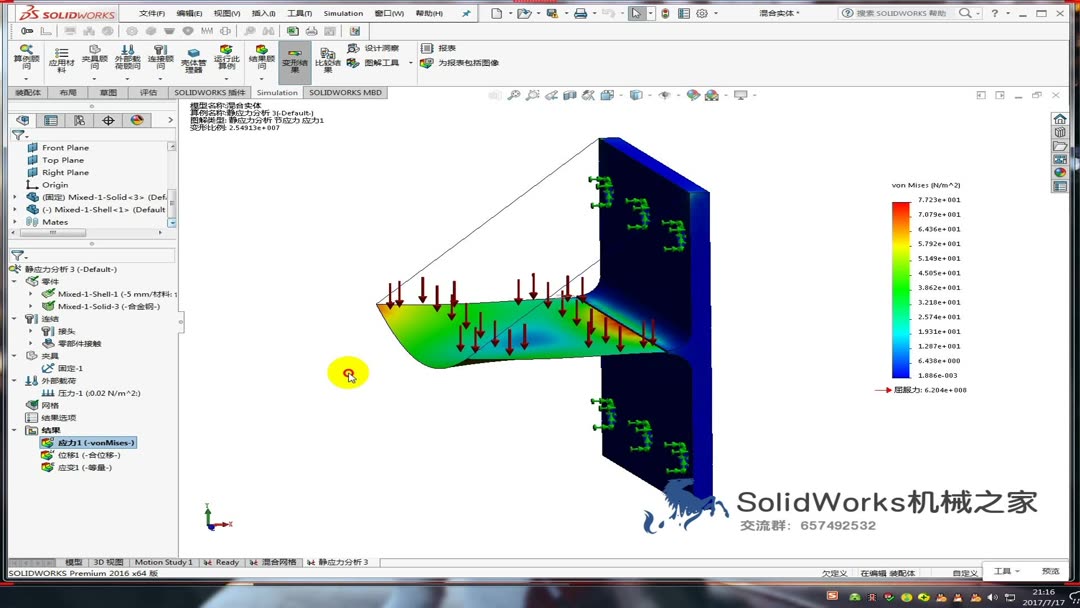Image resolution: width=1080 pixels, height=608 pixels.
Task: Open the Fixtures Advisor (夹具顾问)
Action: tap(93, 56)
